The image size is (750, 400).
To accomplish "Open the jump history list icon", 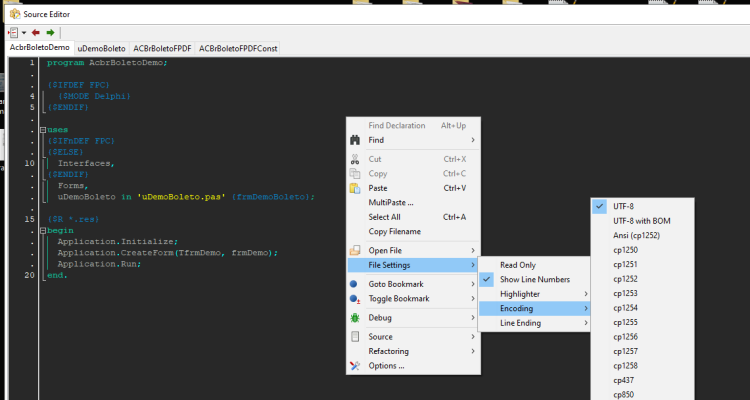I will [13, 33].
